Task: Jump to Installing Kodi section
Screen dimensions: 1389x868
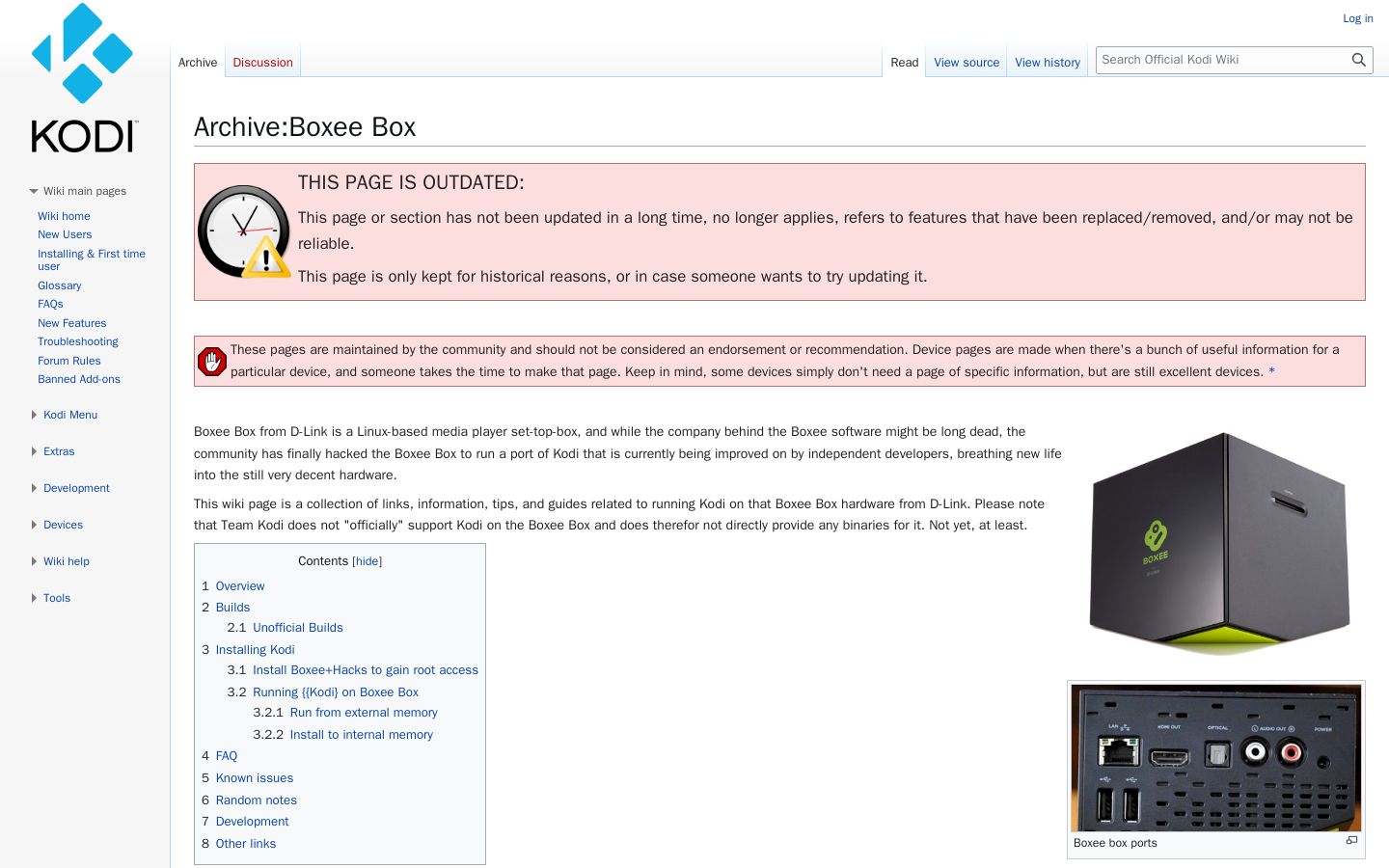Action: tap(256, 650)
